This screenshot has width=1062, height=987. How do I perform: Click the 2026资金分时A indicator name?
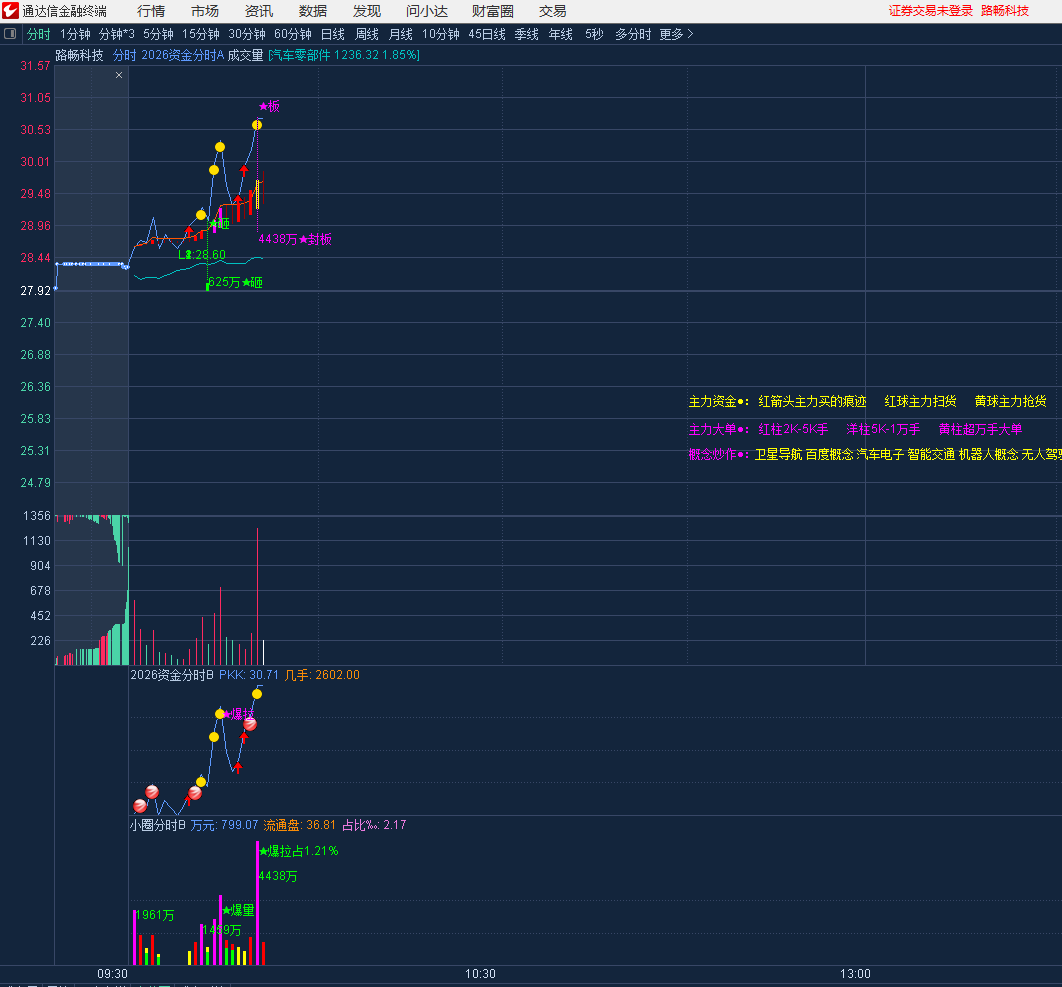tap(183, 55)
